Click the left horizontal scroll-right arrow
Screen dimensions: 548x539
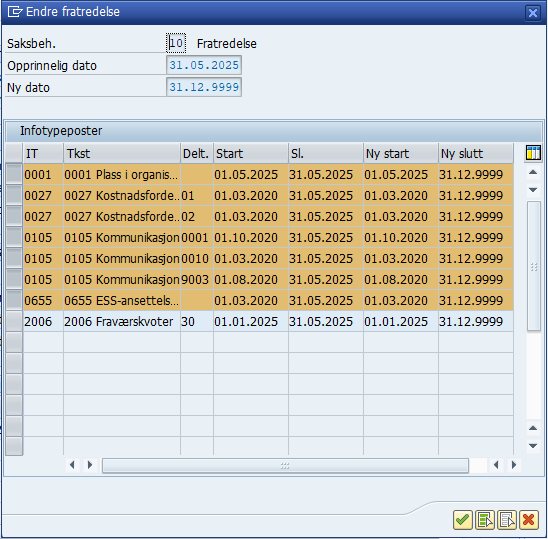(90, 465)
